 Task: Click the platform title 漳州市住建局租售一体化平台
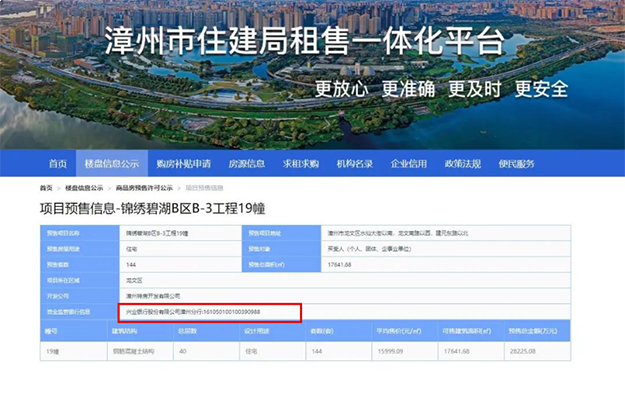coord(305,41)
